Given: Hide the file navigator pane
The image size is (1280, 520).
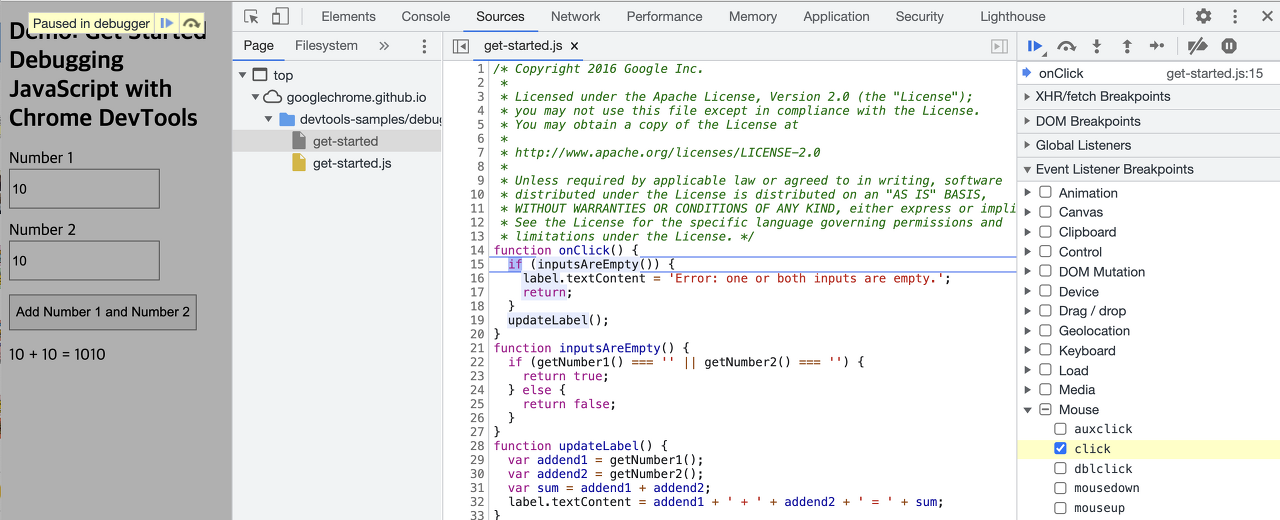Looking at the screenshot, I should (x=460, y=46).
